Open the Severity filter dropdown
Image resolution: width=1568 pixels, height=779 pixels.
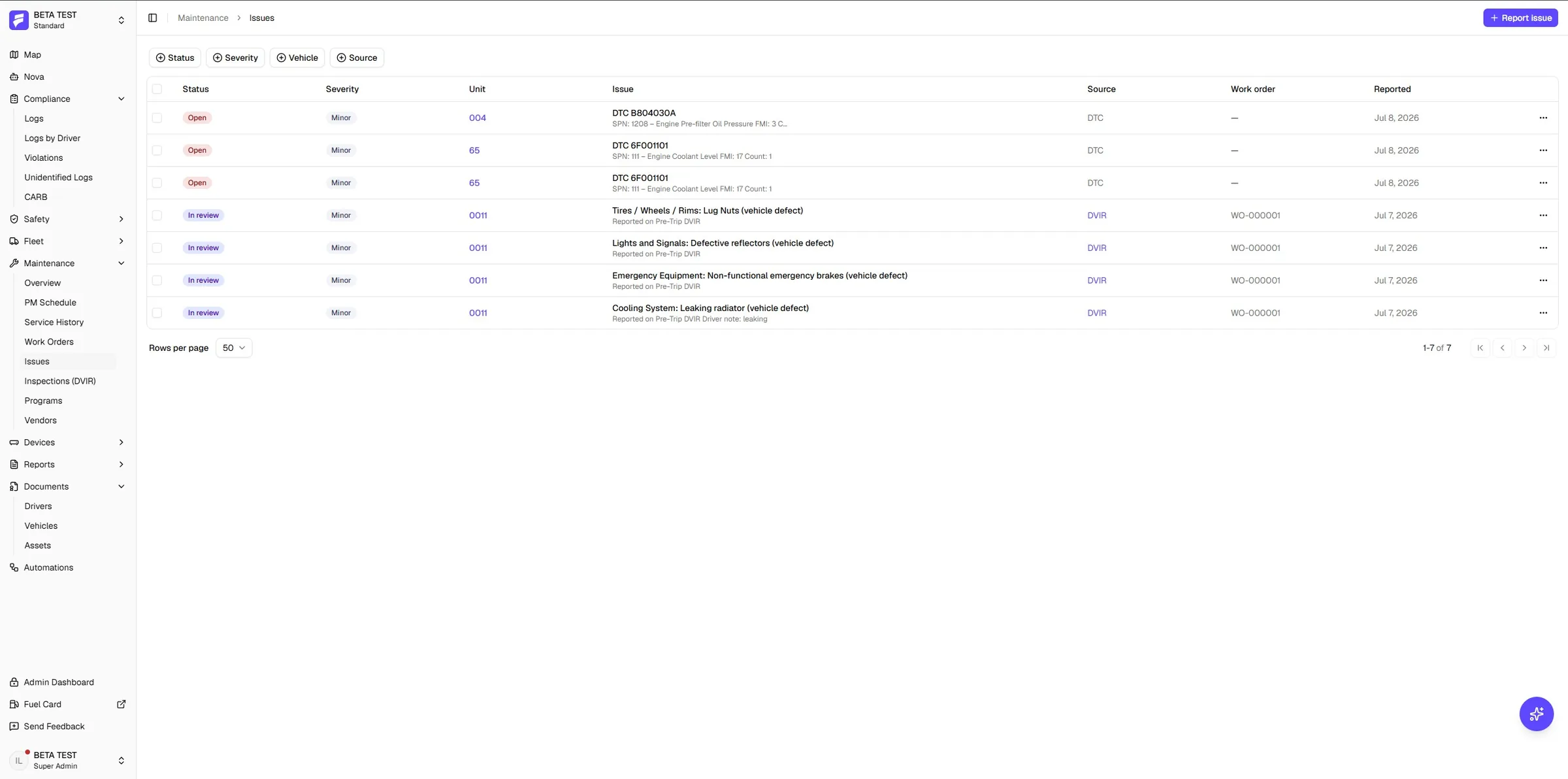coord(235,58)
